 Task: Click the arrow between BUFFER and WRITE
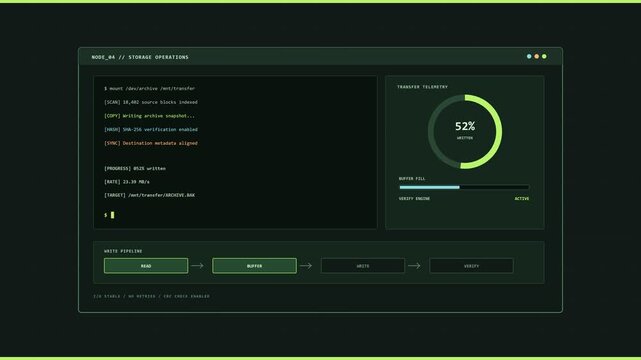click(x=305, y=266)
